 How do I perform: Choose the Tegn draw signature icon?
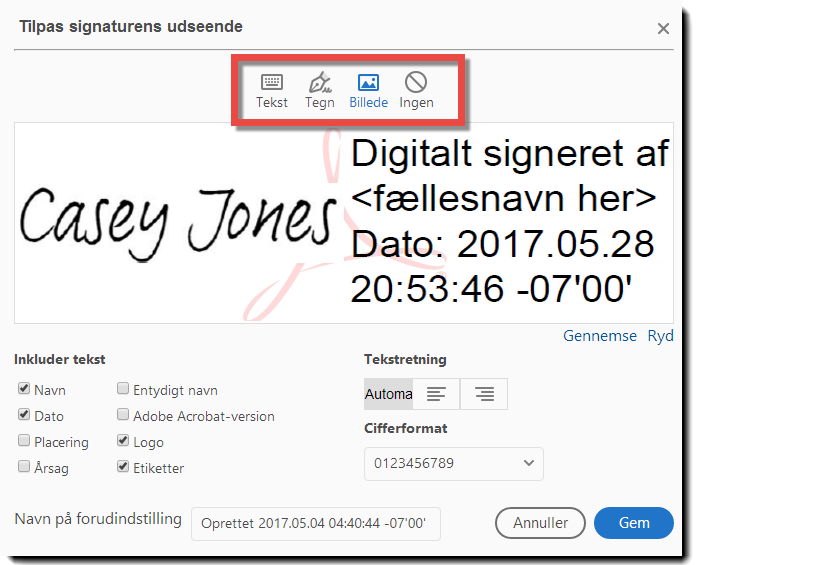(320, 82)
